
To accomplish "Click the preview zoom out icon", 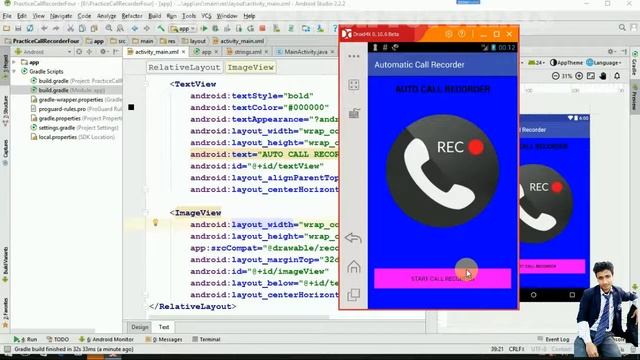I will pos(556,76).
